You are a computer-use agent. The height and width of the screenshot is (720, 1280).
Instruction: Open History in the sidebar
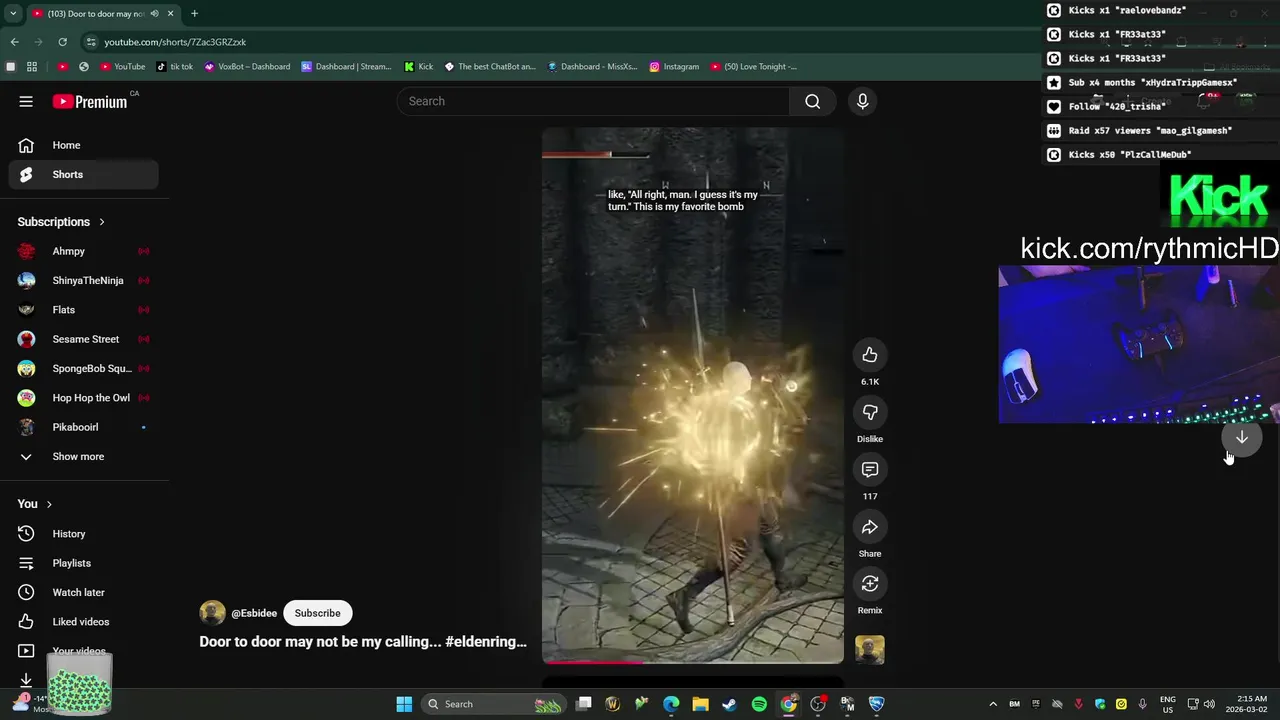pos(84,534)
